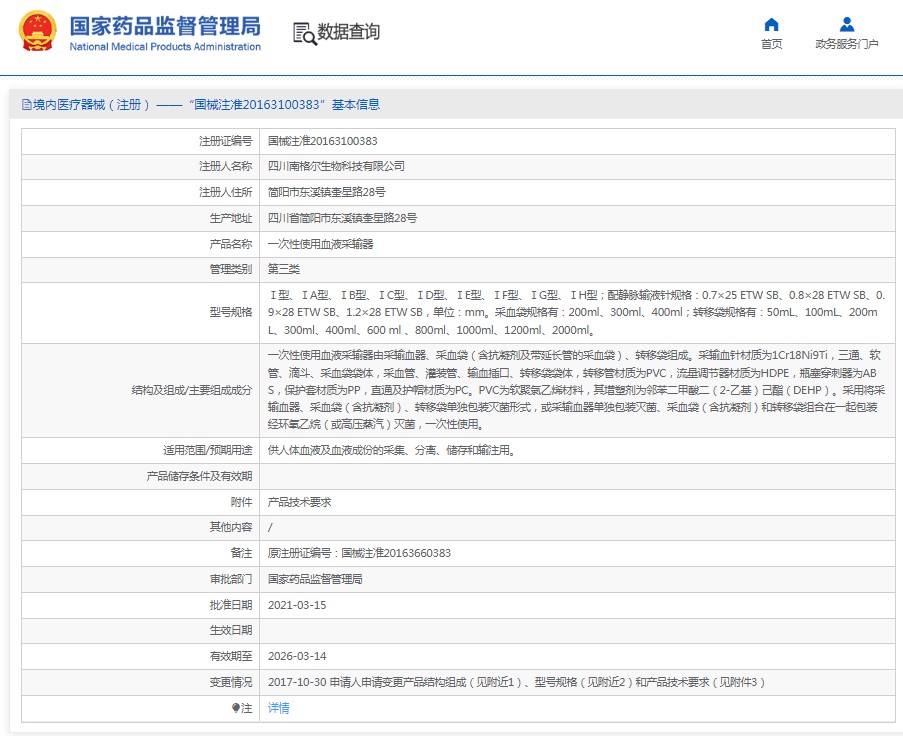Click the 数据查询 magnifier document icon
This screenshot has width=903, height=736.
(303, 33)
